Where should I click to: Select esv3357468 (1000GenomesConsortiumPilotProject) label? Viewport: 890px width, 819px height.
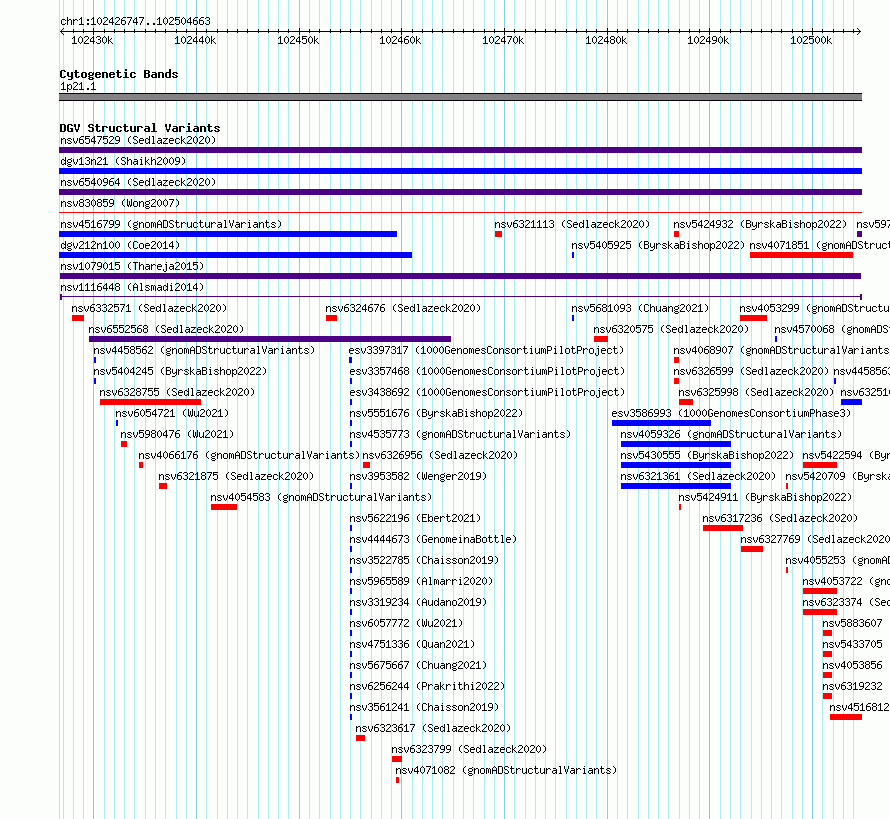[487, 371]
